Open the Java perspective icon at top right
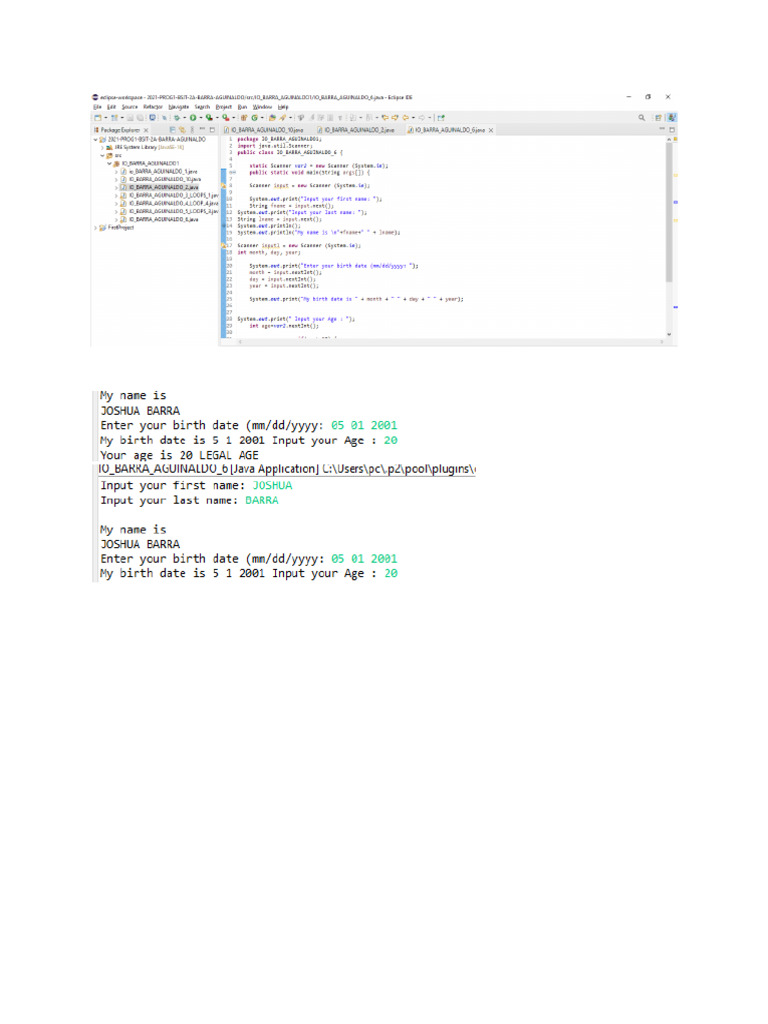 [668, 117]
